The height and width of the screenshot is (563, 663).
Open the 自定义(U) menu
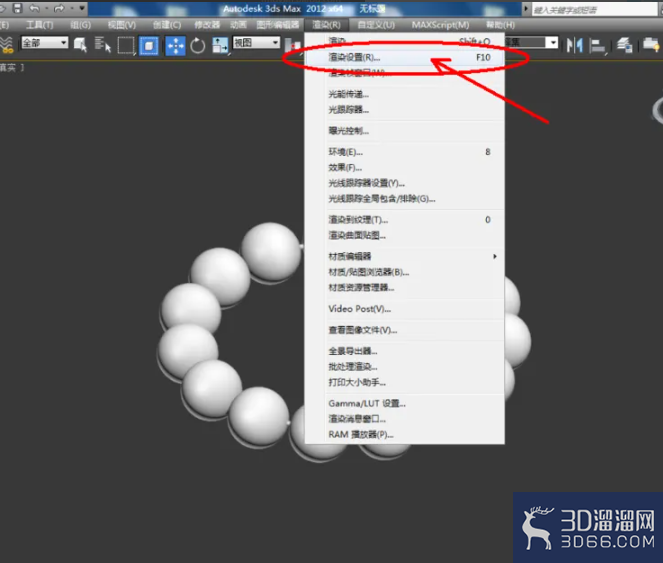pyautogui.click(x=376, y=25)
